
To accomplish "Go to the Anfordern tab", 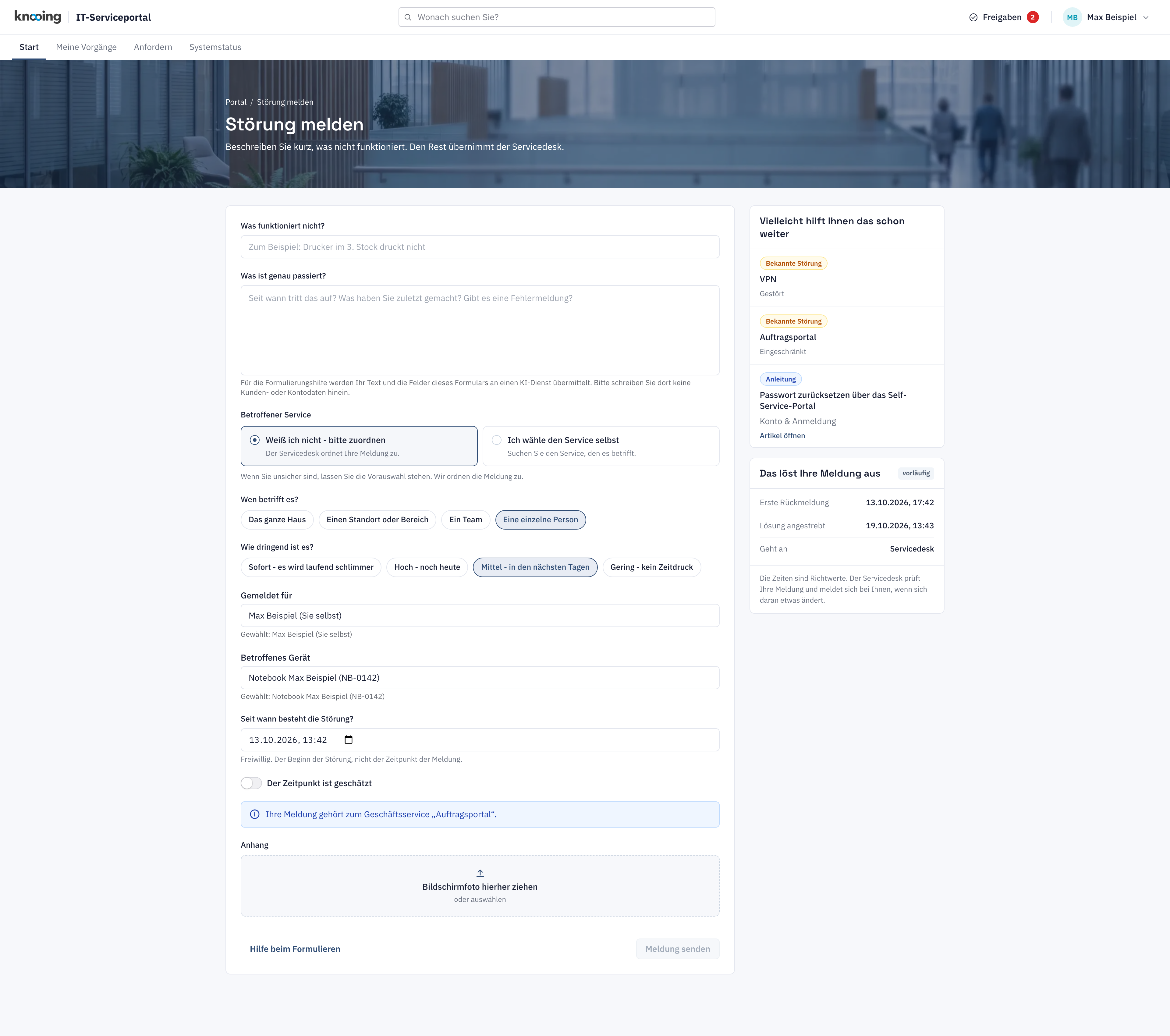I will coord(153,47).
